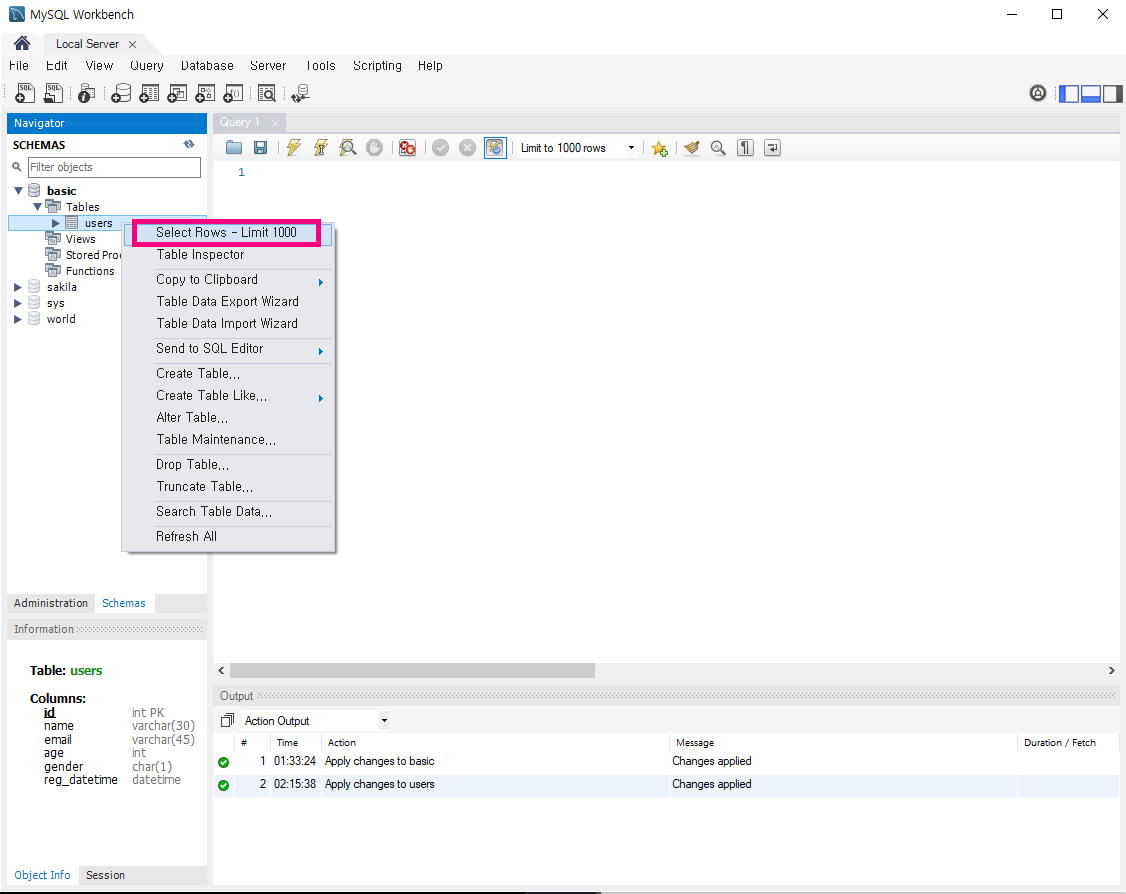Choose Table Data Export Wizard
The width and height of the screenshot is (1126, 894).
coord(228,302)
